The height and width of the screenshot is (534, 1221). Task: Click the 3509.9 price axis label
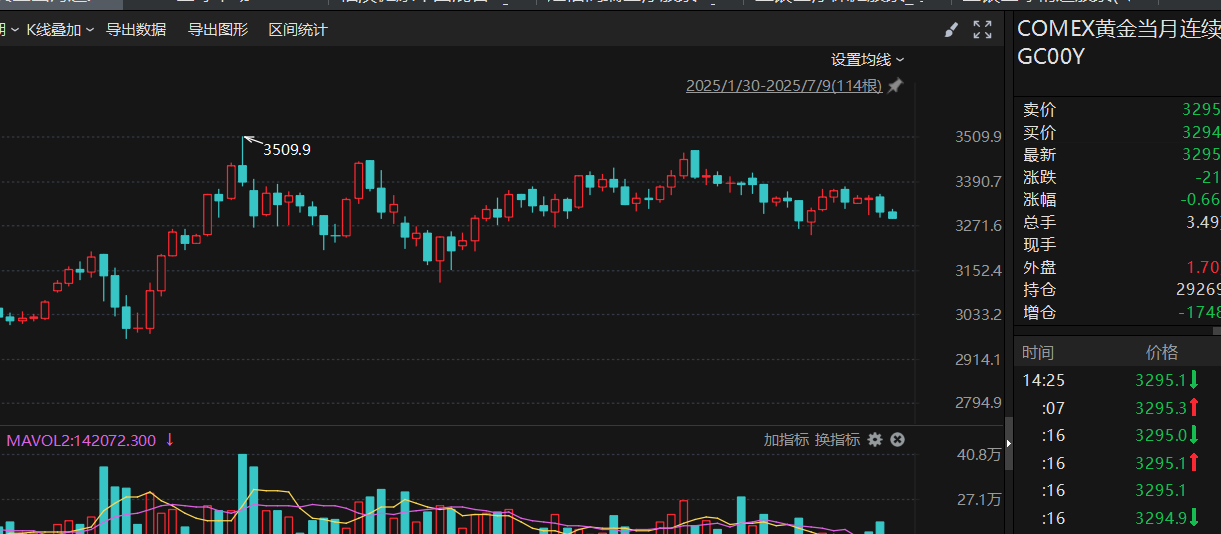(978, 137)
